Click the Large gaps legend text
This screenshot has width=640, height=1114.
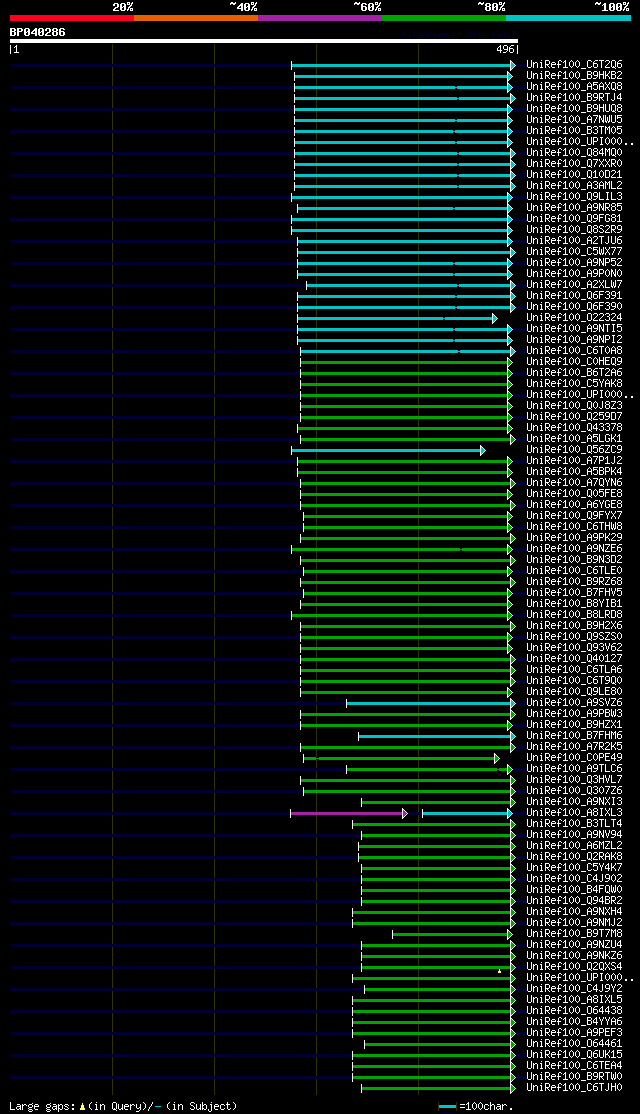coord(123,1106)
